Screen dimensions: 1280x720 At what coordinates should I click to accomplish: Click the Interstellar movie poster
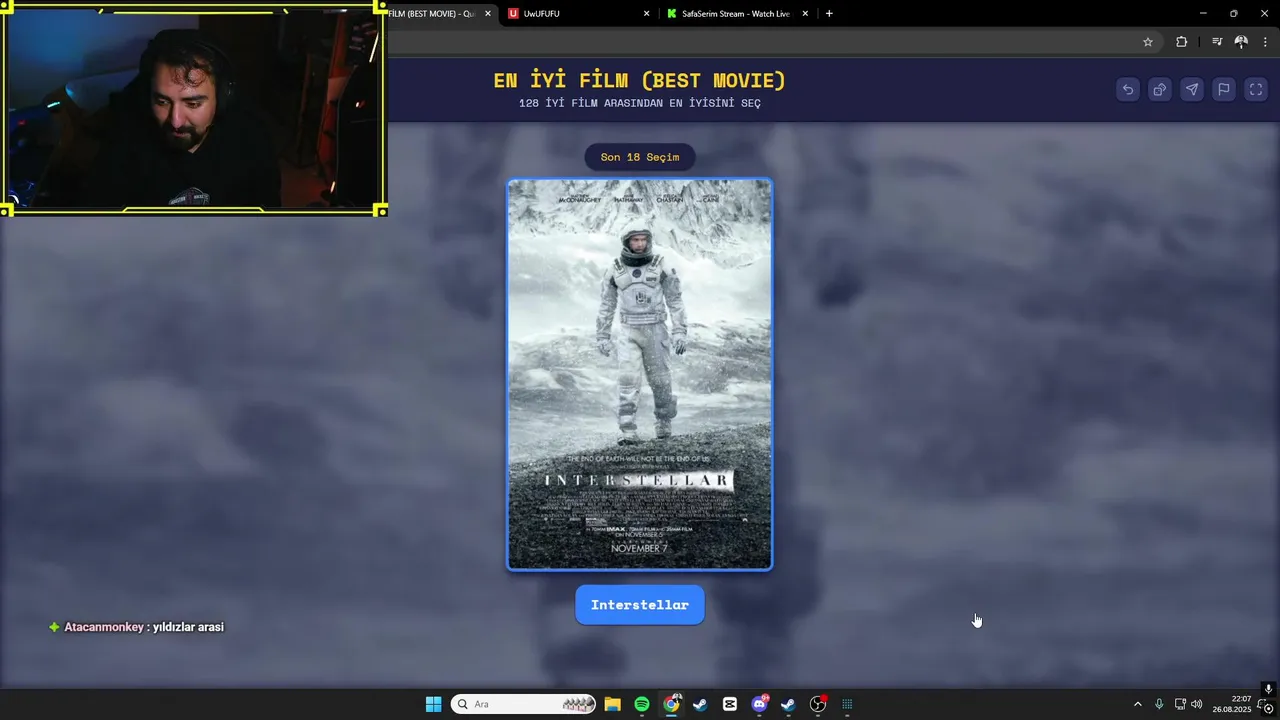tap(640, 374)
